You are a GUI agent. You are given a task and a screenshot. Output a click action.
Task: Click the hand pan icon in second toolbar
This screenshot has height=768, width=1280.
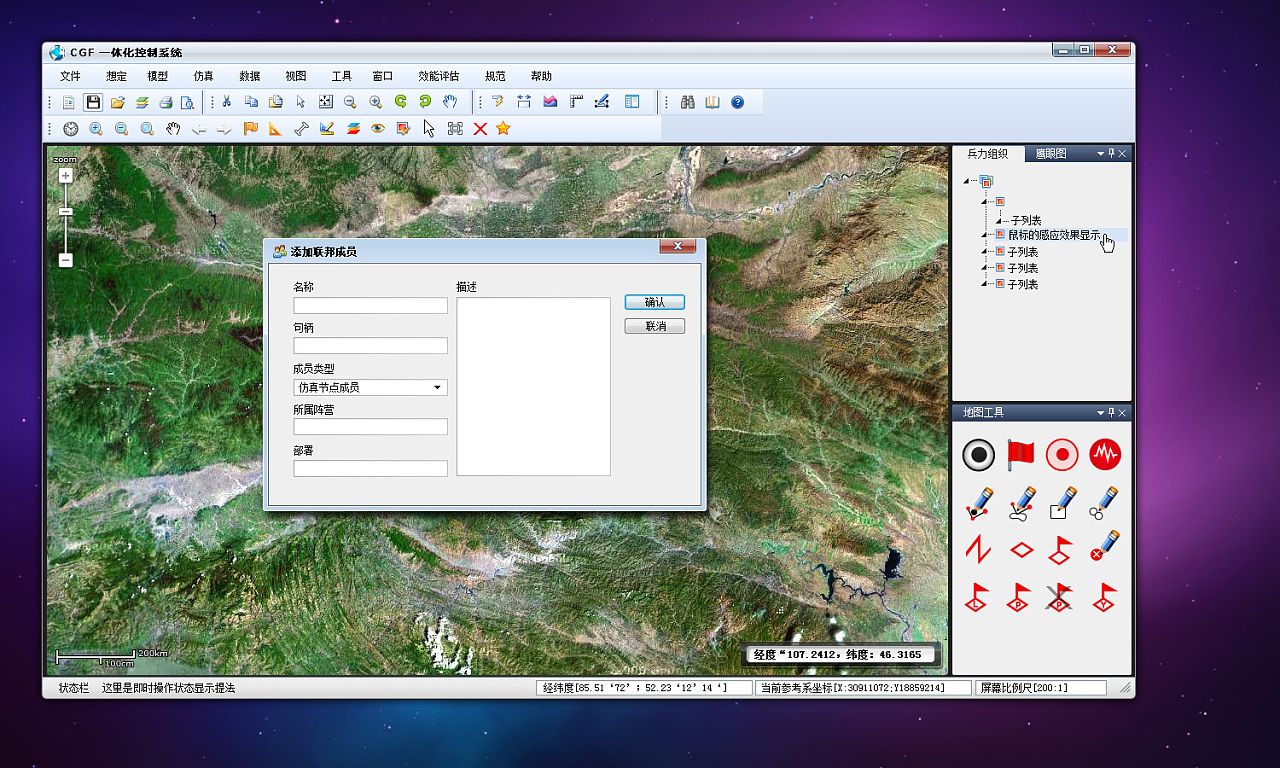coord(173,128)
